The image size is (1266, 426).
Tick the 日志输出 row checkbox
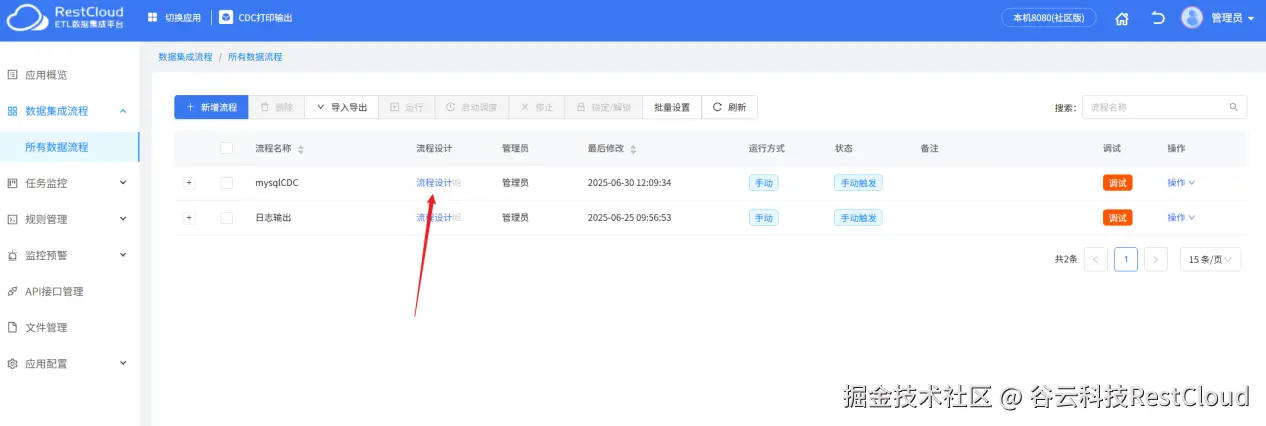coord(226,217)
